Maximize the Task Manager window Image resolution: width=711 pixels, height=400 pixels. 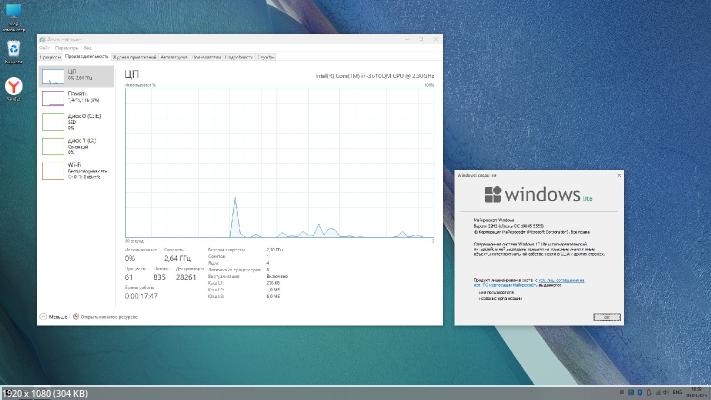pyautogui.click(x=421, y=39)
